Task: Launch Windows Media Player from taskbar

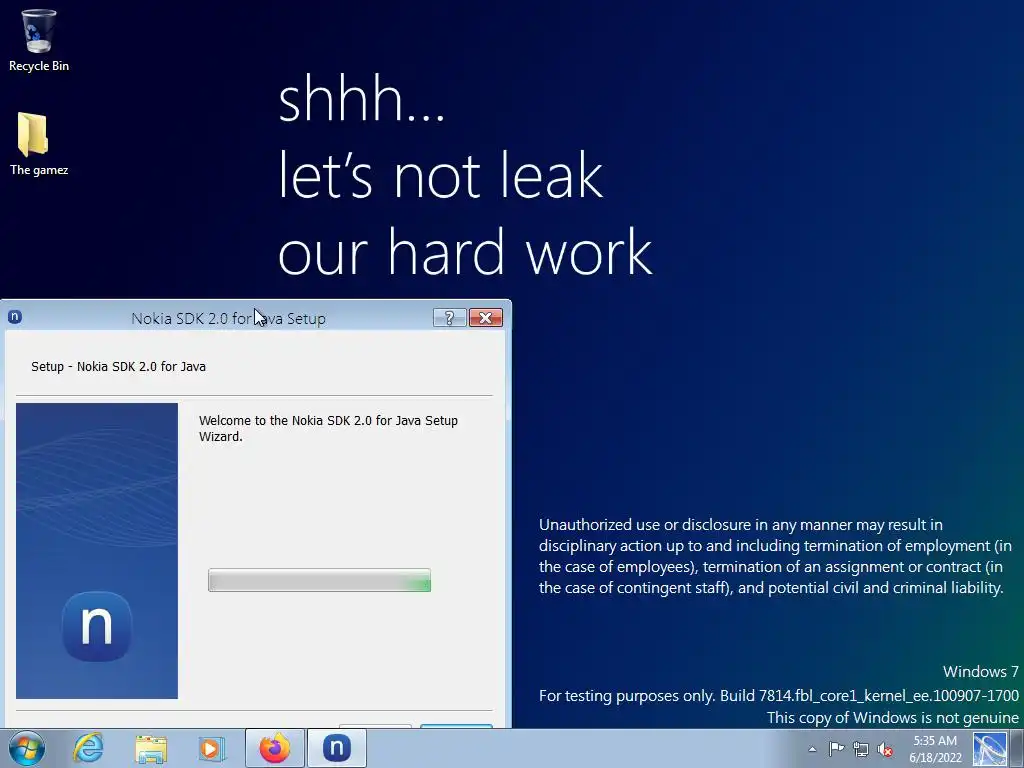Action: (x=212, y=748)
